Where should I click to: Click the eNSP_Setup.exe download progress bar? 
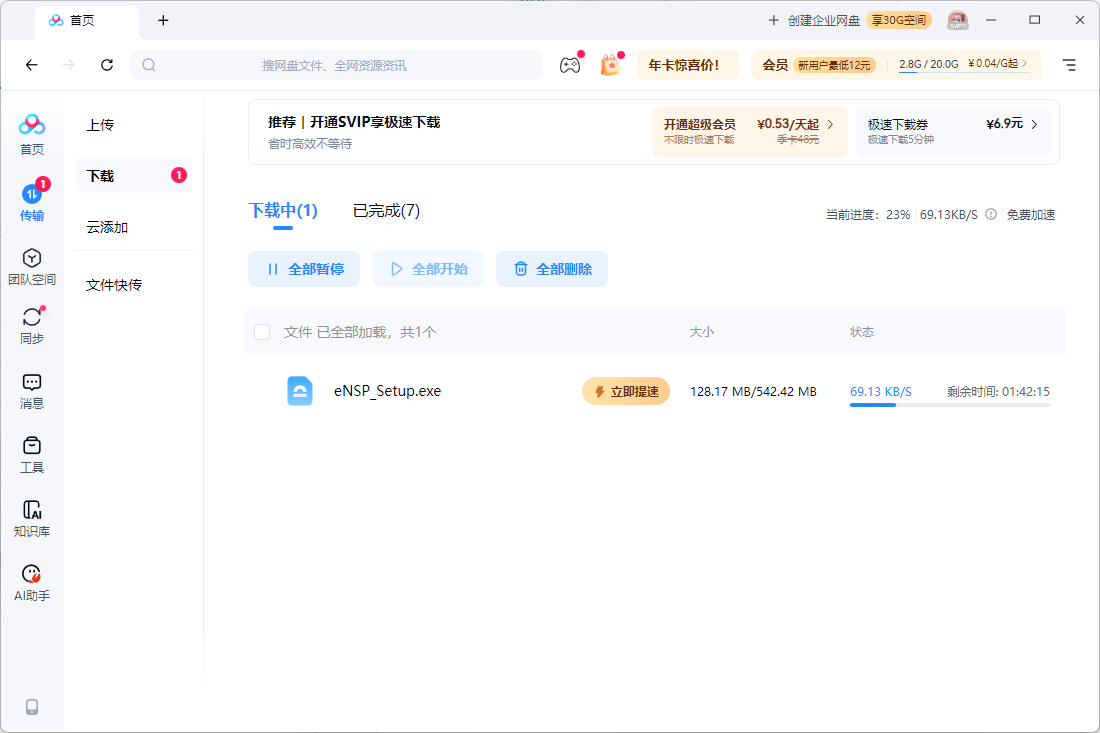point(949,405)
